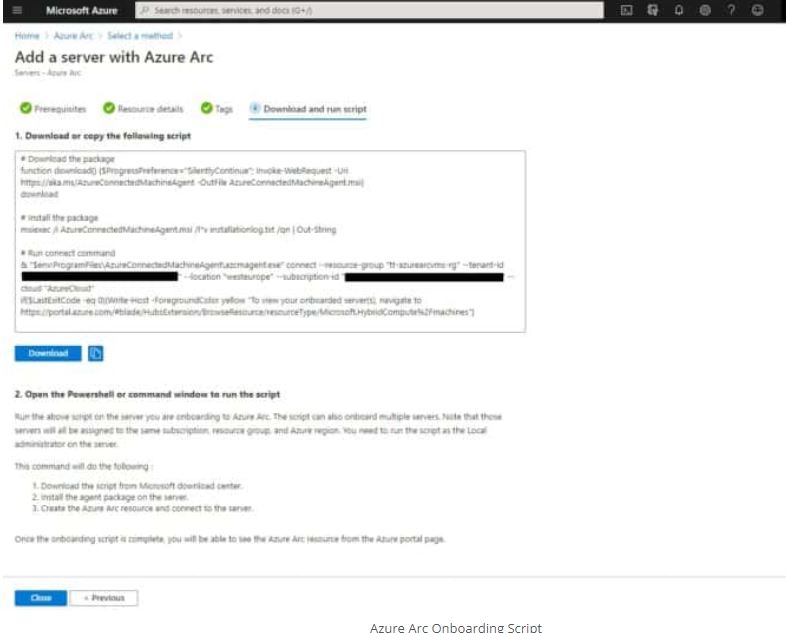
Task: Click the Previous button
Action: coord(105,597)
